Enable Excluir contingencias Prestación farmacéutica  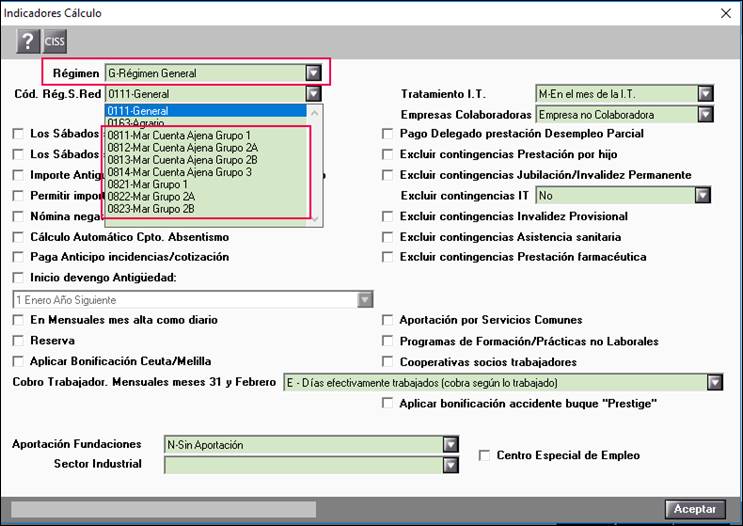(x=388, y=257)
